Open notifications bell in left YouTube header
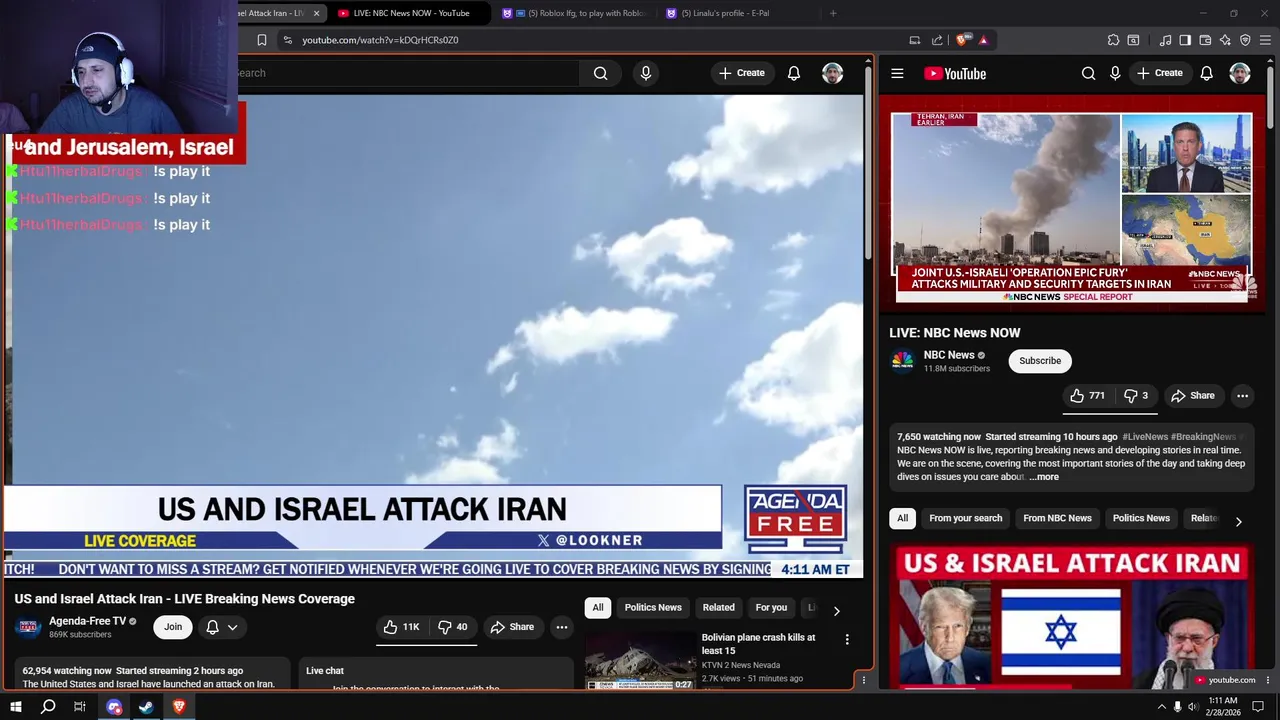The height and width of the screenshot is (720, 1280). pos(794,73)
